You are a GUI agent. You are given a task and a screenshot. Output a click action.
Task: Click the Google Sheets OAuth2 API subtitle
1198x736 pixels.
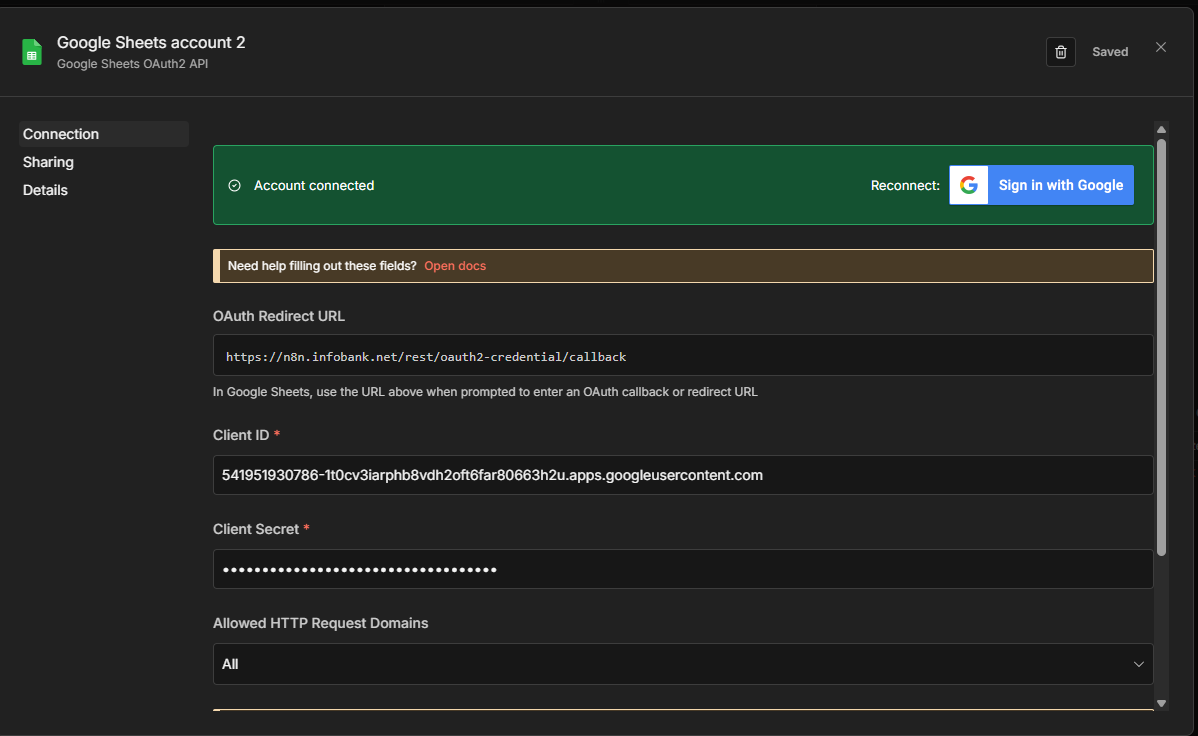click(x=132, y=64)
